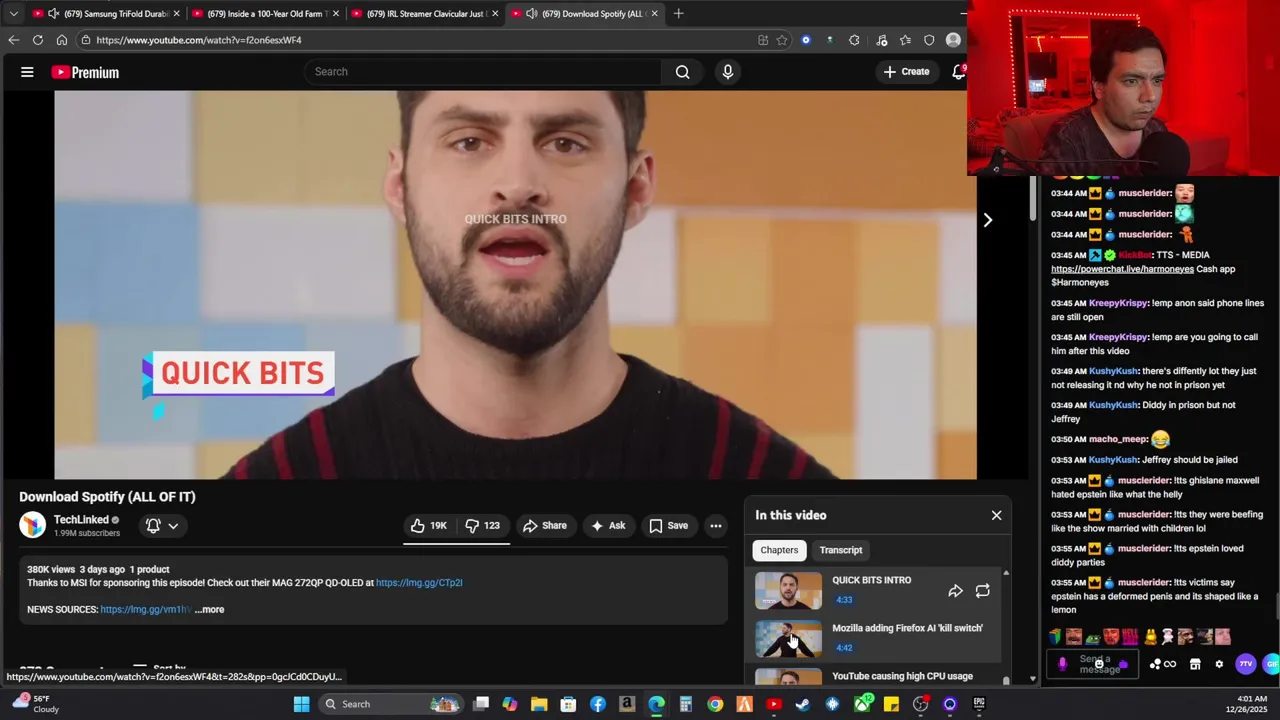The image size is (1280, 720).
Task: Open YouTube notifications bell
Action: pos(958,72)
